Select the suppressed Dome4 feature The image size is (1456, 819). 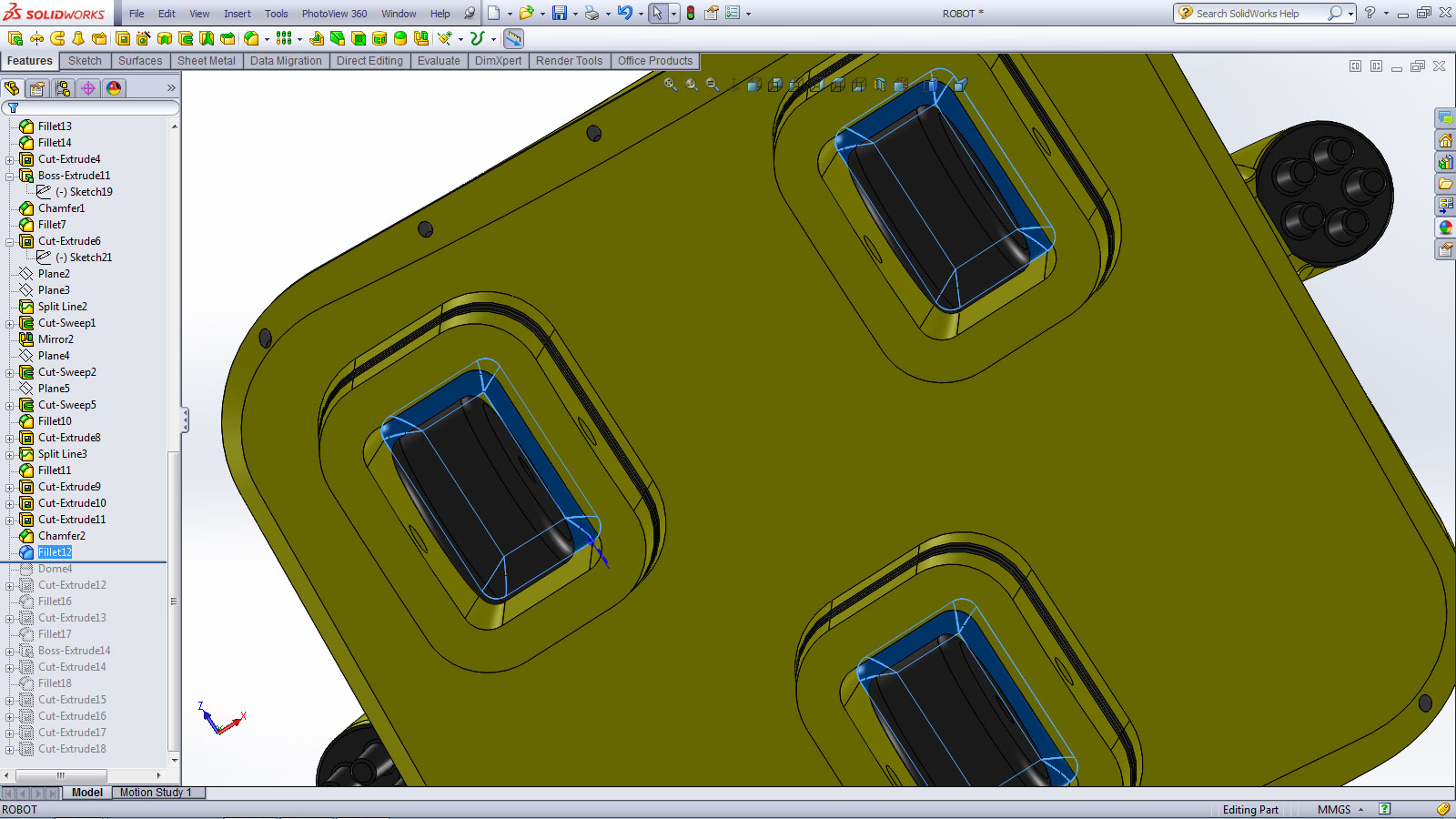(55, 569)
